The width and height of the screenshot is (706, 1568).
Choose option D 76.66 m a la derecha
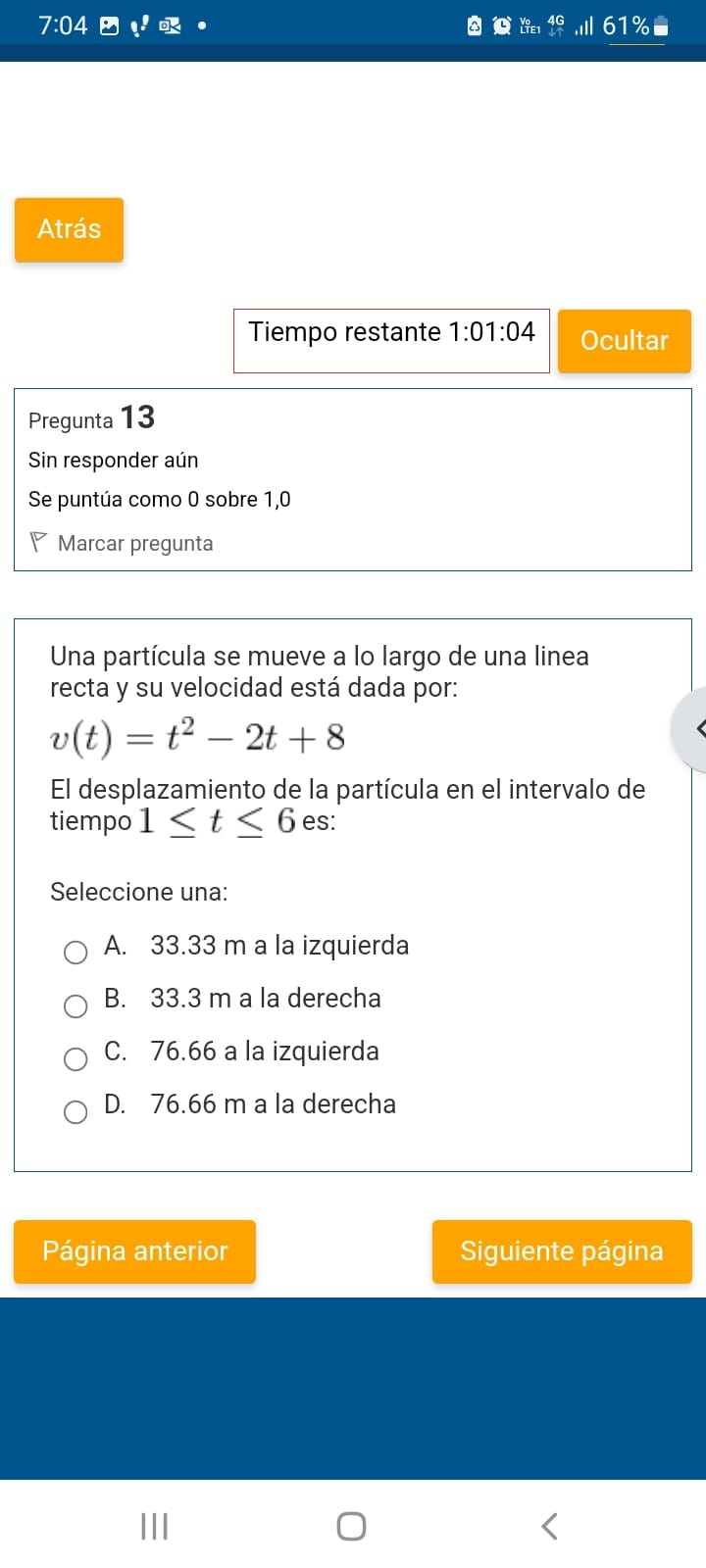(x=76, y=1111)
